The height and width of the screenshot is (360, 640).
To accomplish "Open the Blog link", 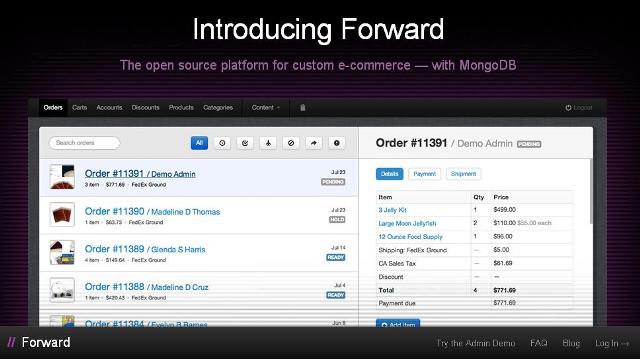I will click(571, 343).
